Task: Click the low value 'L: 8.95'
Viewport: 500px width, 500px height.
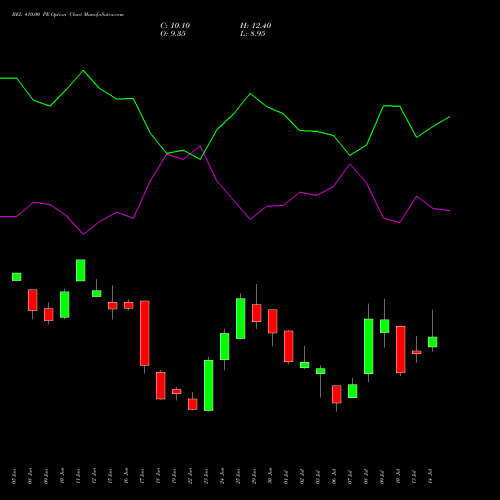Action: click(x=253, y=34)
